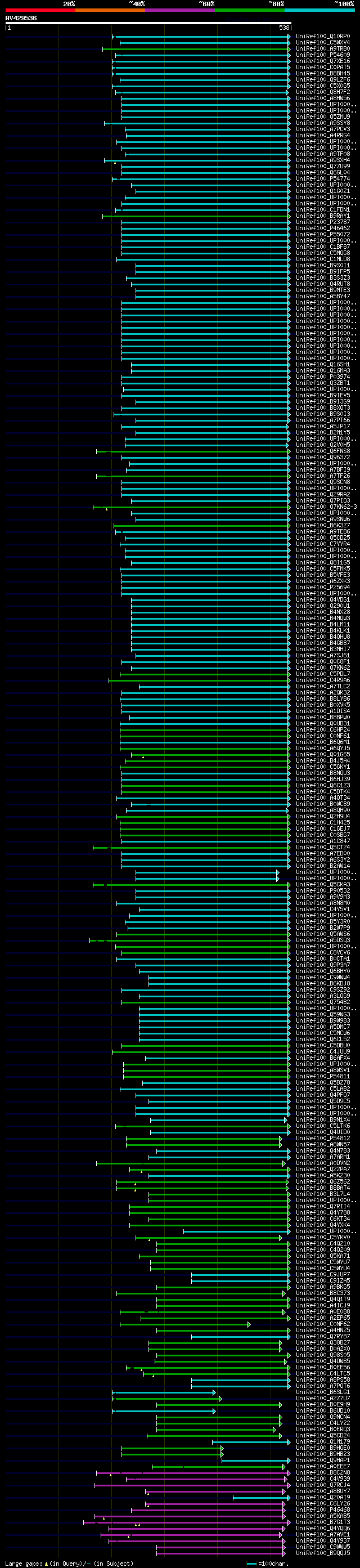Select hit UniRef100_B9HGE0
The image size is (360, 1568).
tap(323, 1448)
